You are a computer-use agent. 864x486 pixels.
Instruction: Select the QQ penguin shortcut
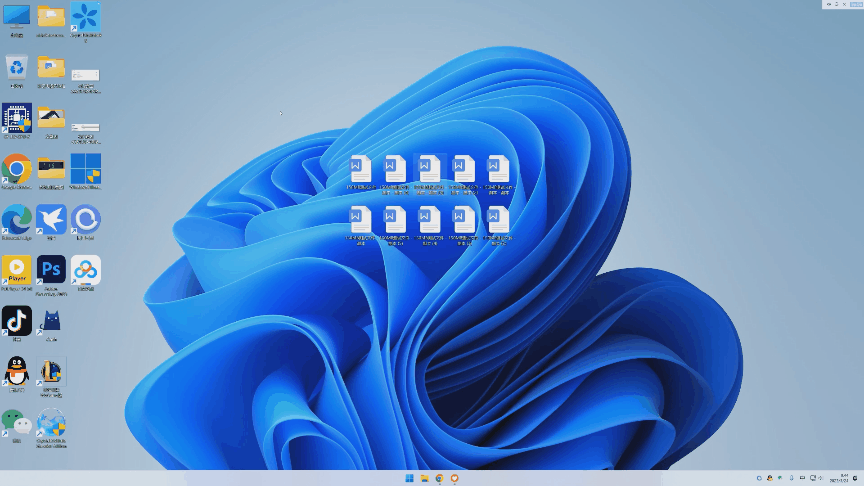(x=17, y=371)
